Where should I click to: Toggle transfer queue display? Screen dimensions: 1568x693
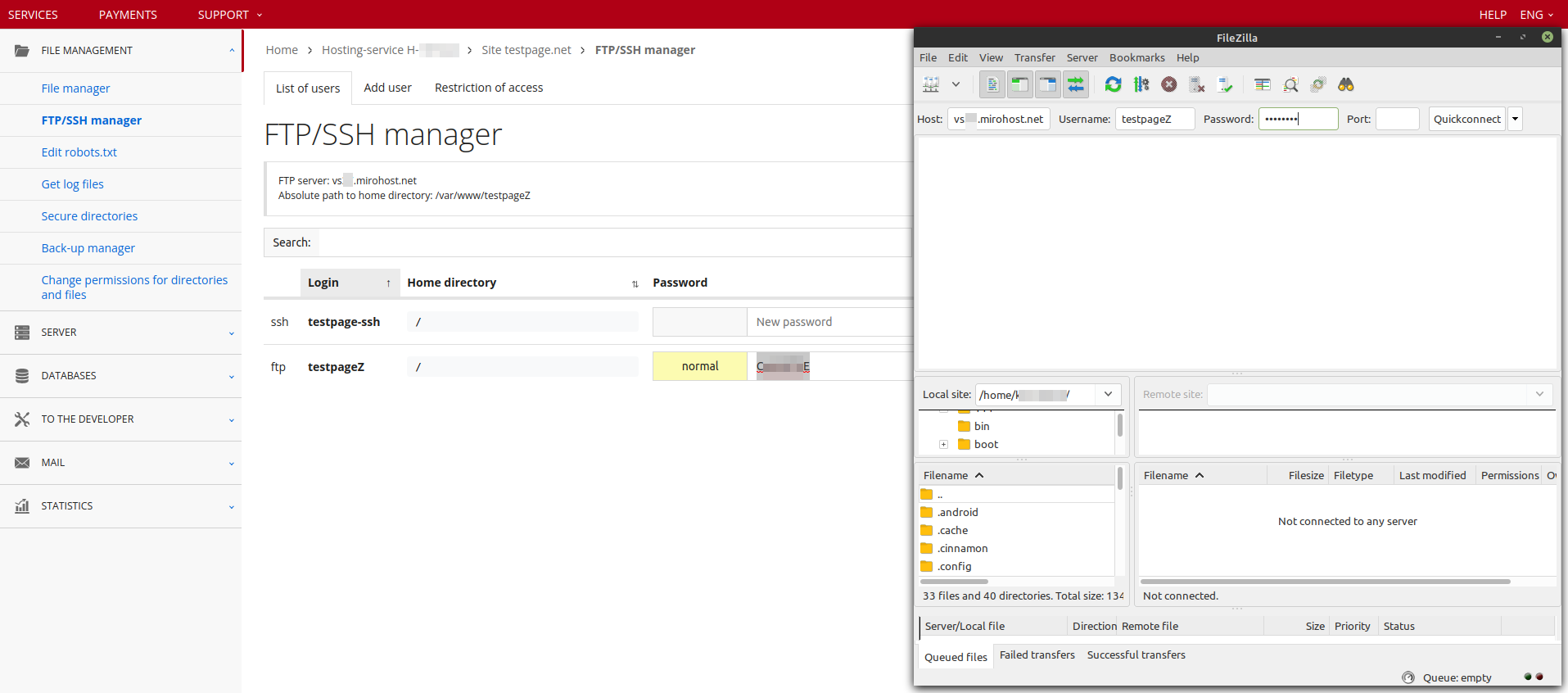(1075, 84)
